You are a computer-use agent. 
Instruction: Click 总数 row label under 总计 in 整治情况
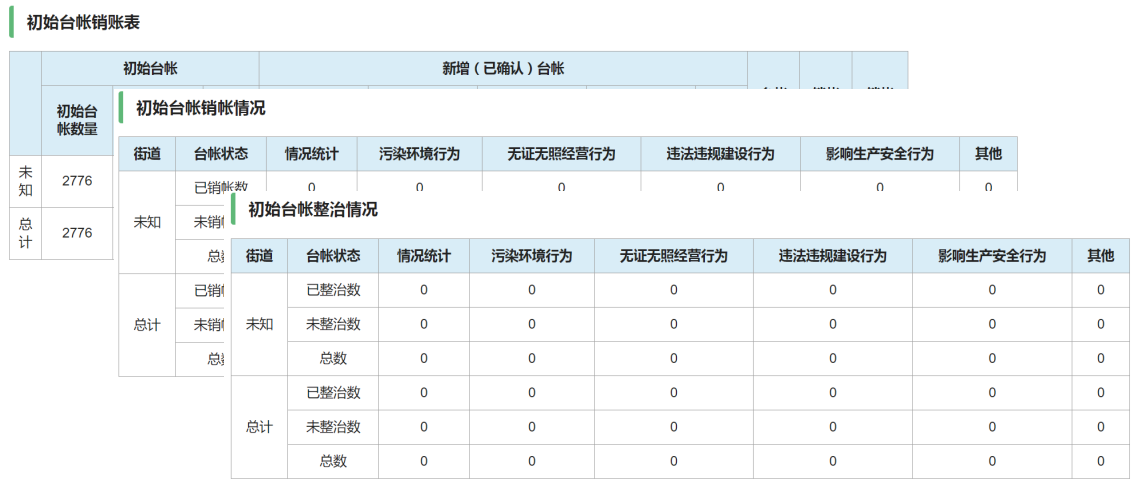[333, 461]
